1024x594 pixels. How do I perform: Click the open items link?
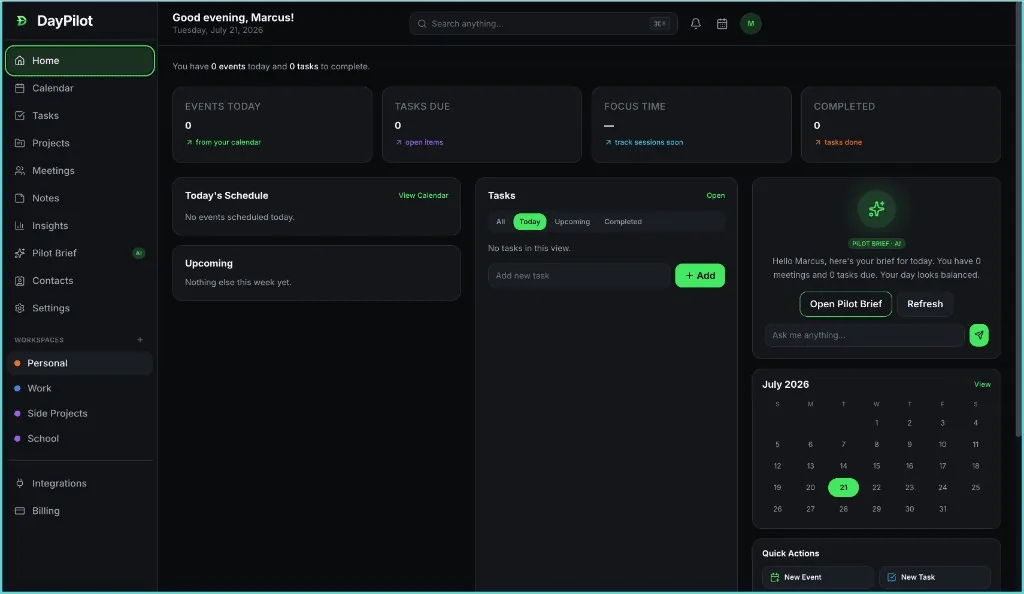(419, 142)
